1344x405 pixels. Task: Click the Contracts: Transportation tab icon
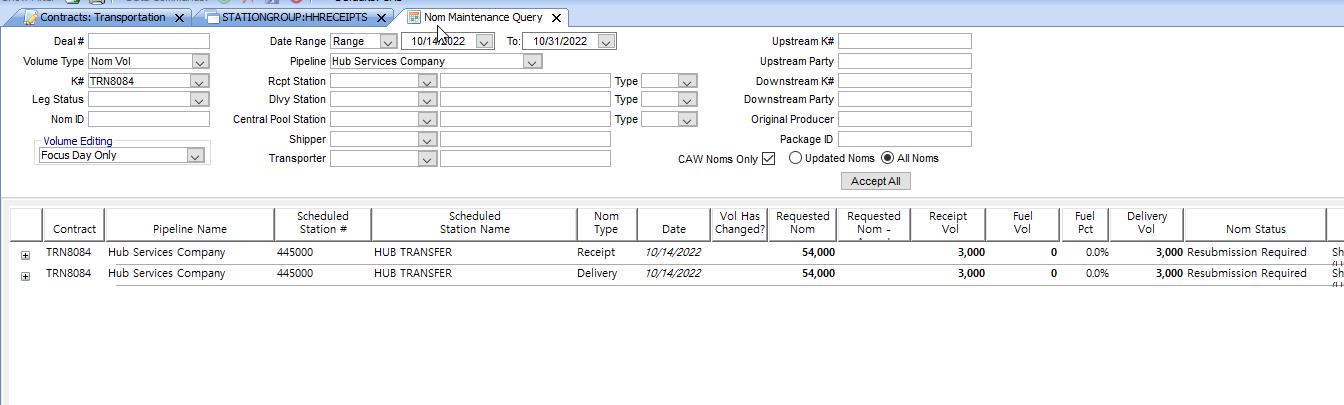(x=29, y=18)
